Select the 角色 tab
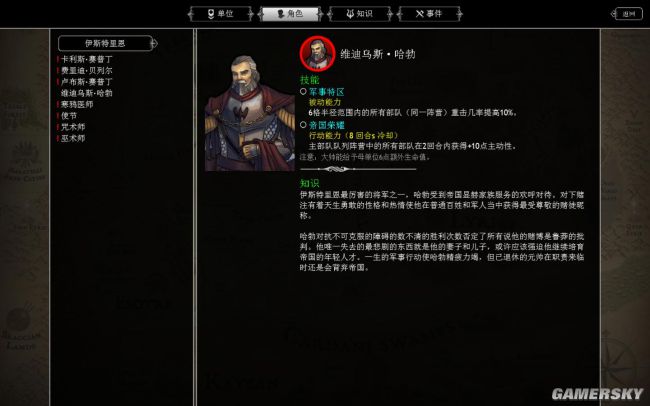The width and height of the screenshot is (650, 406). (290, 14)
